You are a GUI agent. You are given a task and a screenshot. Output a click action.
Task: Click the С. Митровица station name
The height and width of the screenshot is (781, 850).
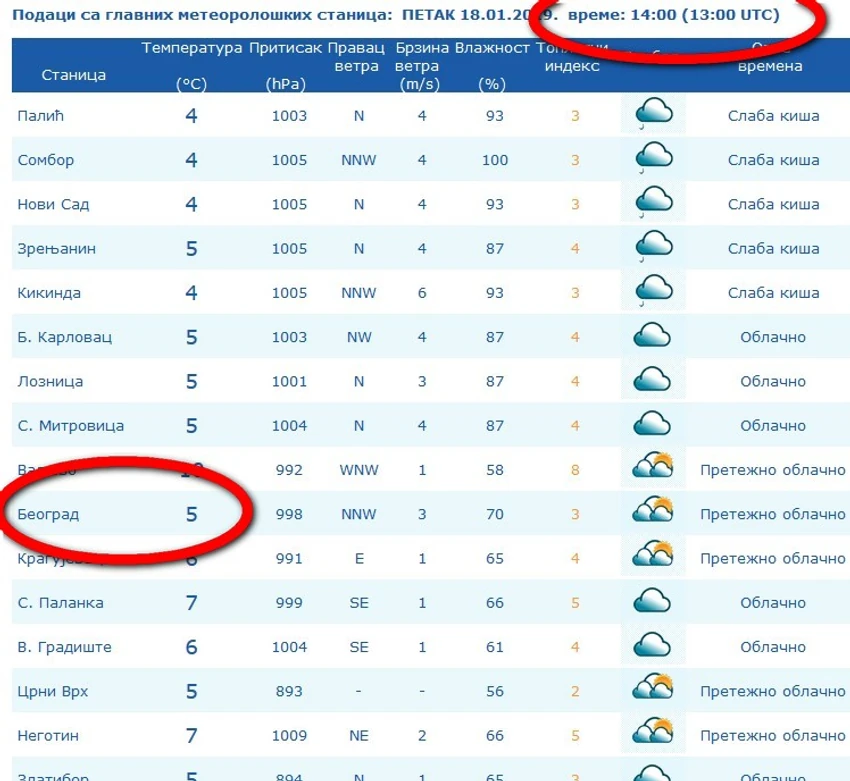pyautogui.click(x=70, y=426)
